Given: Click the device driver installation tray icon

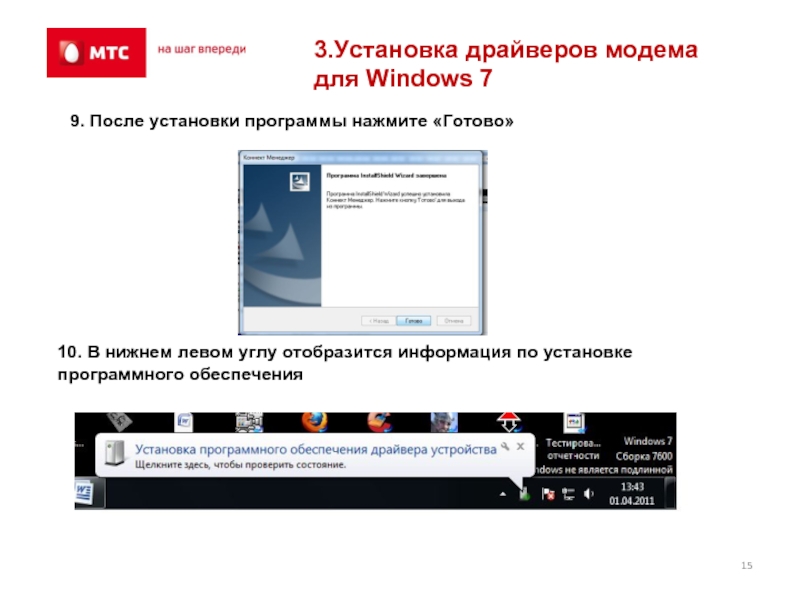Looking at the screenshot, I should (524, 494).
